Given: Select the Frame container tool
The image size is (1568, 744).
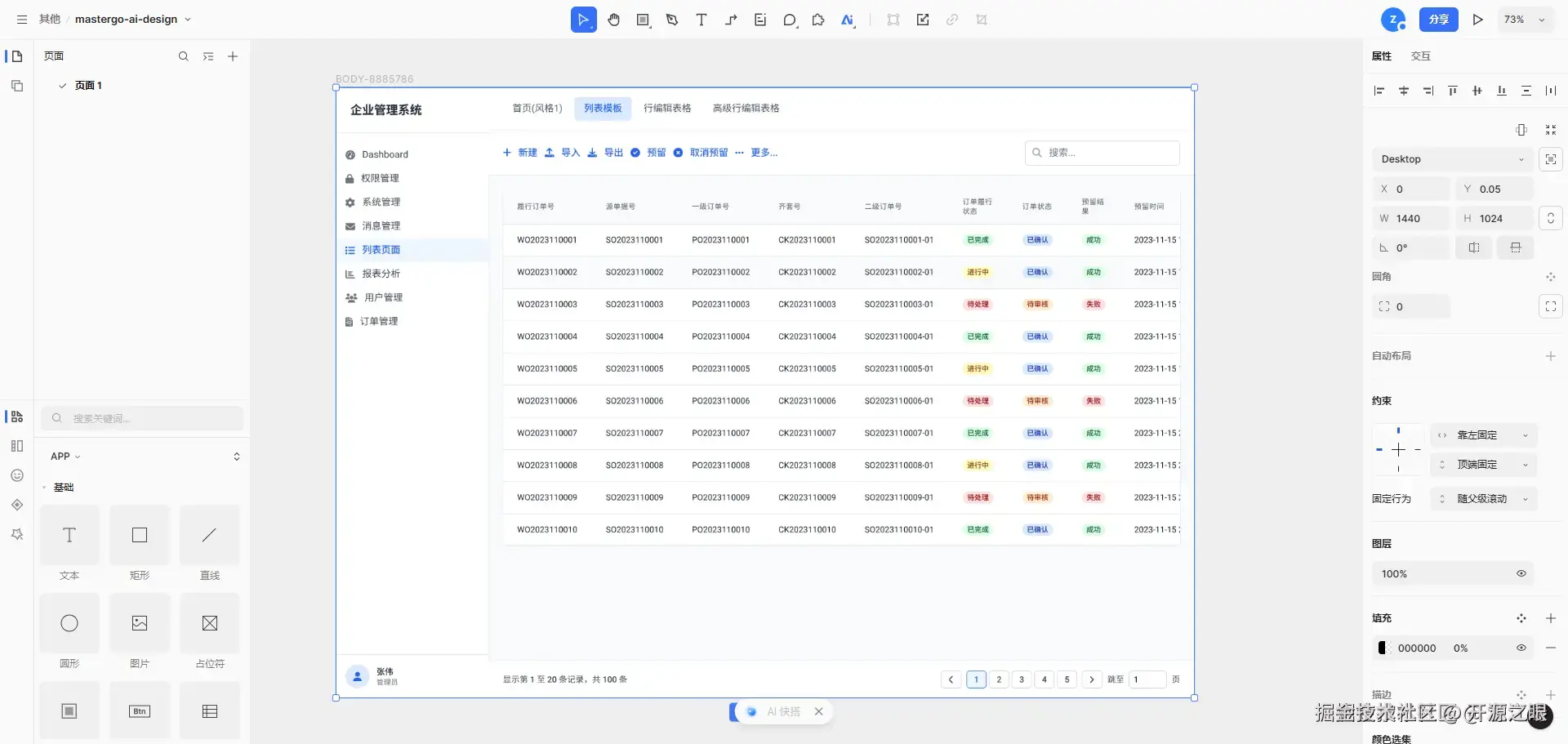Looking at the screenshot, I should [x=644, y=20].
